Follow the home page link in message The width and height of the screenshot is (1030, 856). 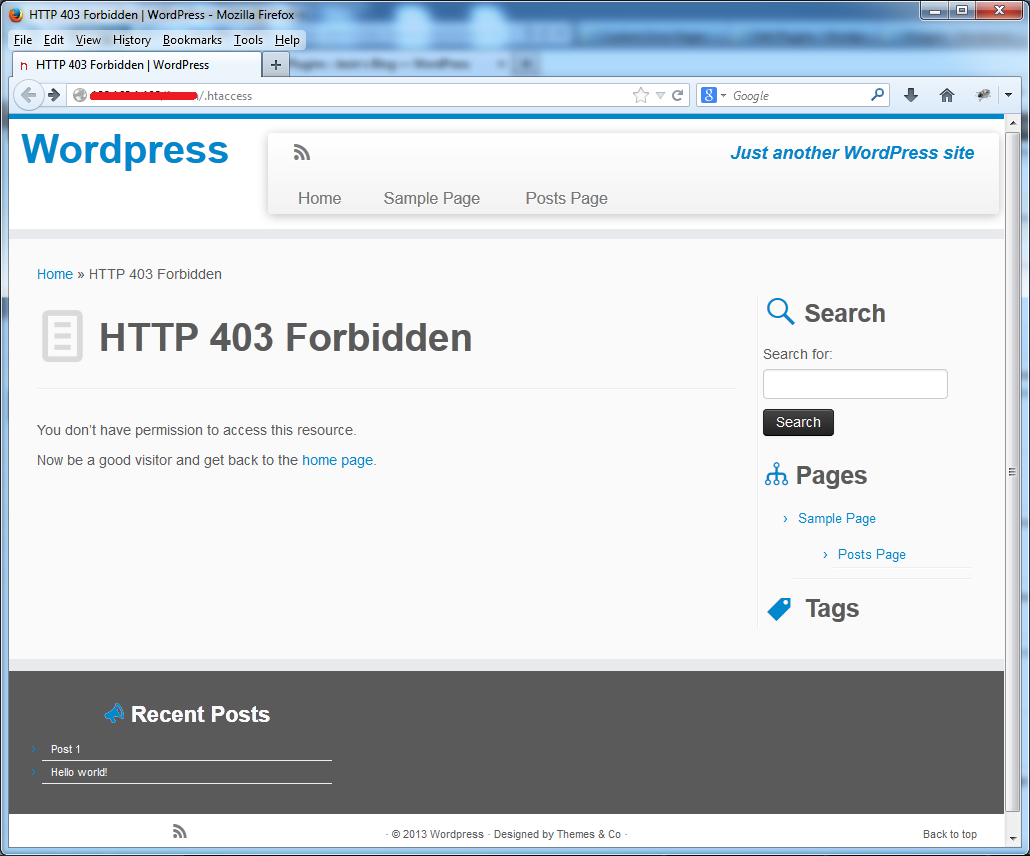pyautogui.click(x=337, y=460)
